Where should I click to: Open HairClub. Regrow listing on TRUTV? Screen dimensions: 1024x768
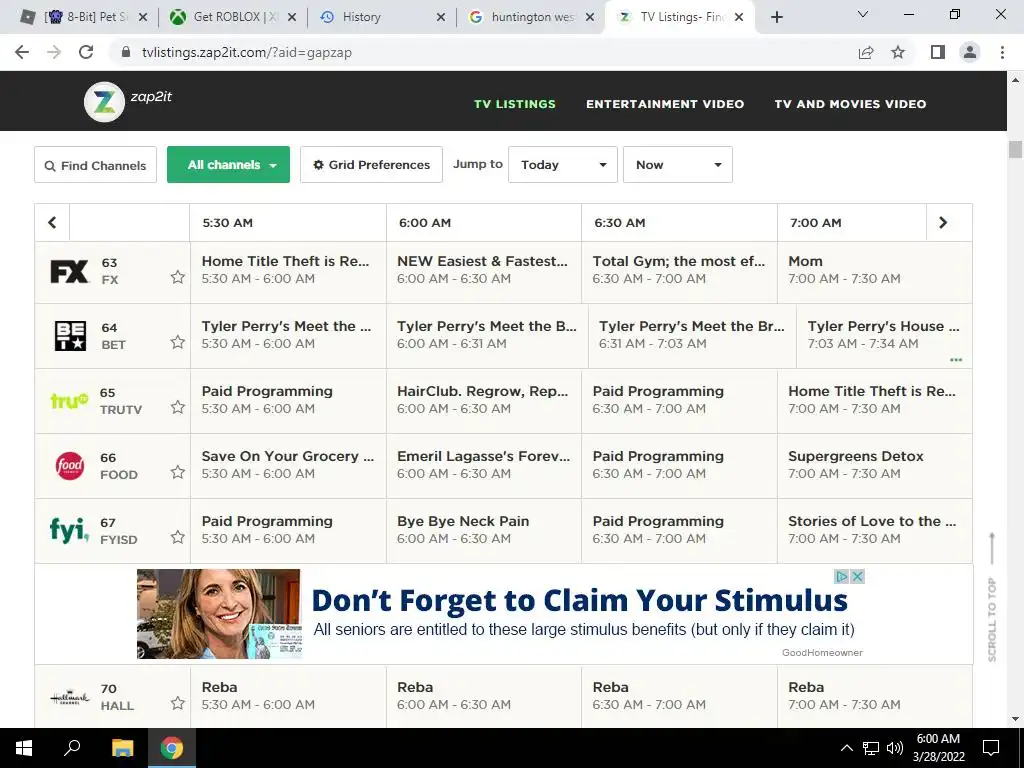(484, 400)
